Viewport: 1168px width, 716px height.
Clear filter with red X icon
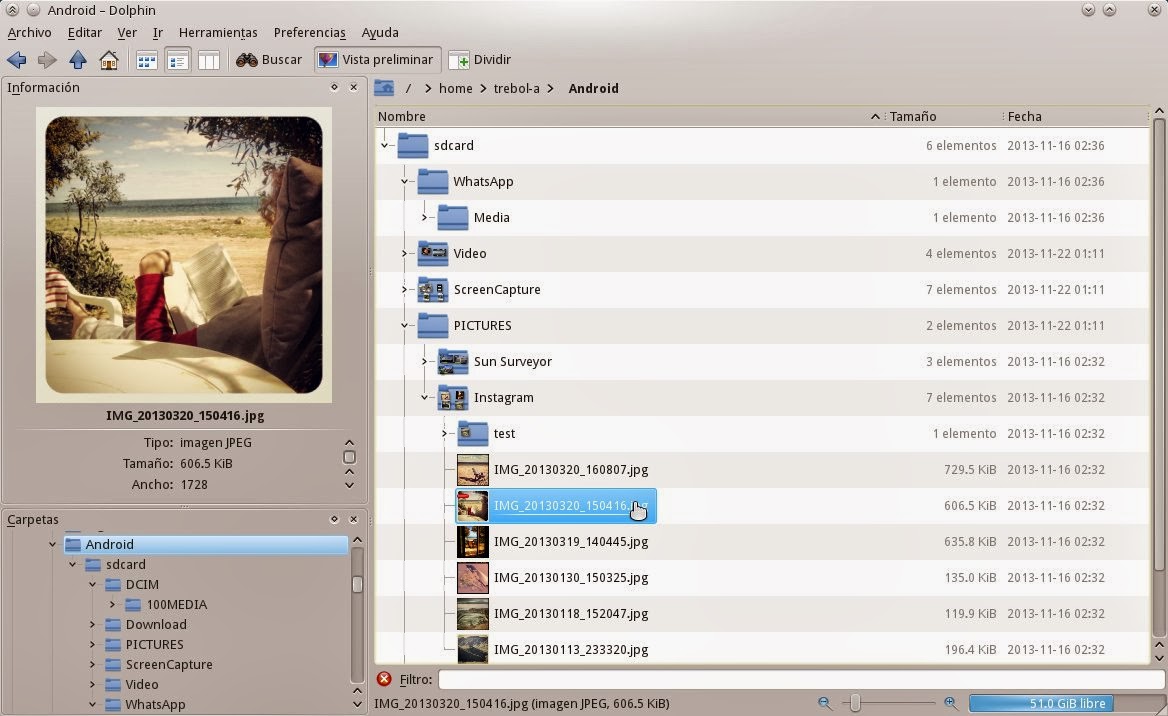pyautogui.click(x=384, y=679)
